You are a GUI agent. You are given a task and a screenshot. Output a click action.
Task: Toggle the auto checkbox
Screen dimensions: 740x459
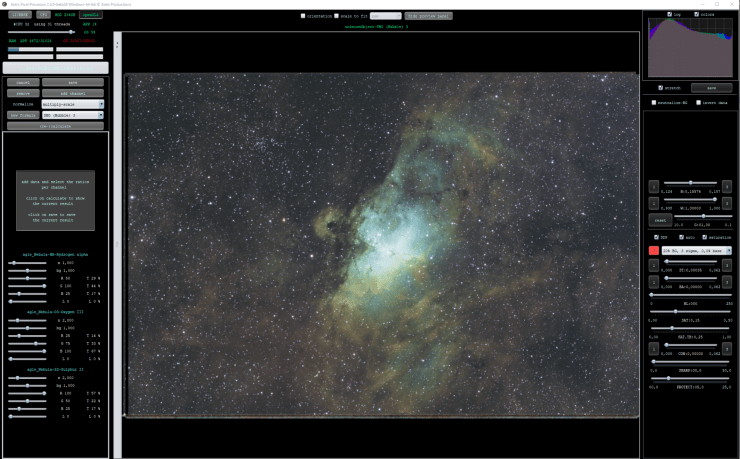point(681,237)
